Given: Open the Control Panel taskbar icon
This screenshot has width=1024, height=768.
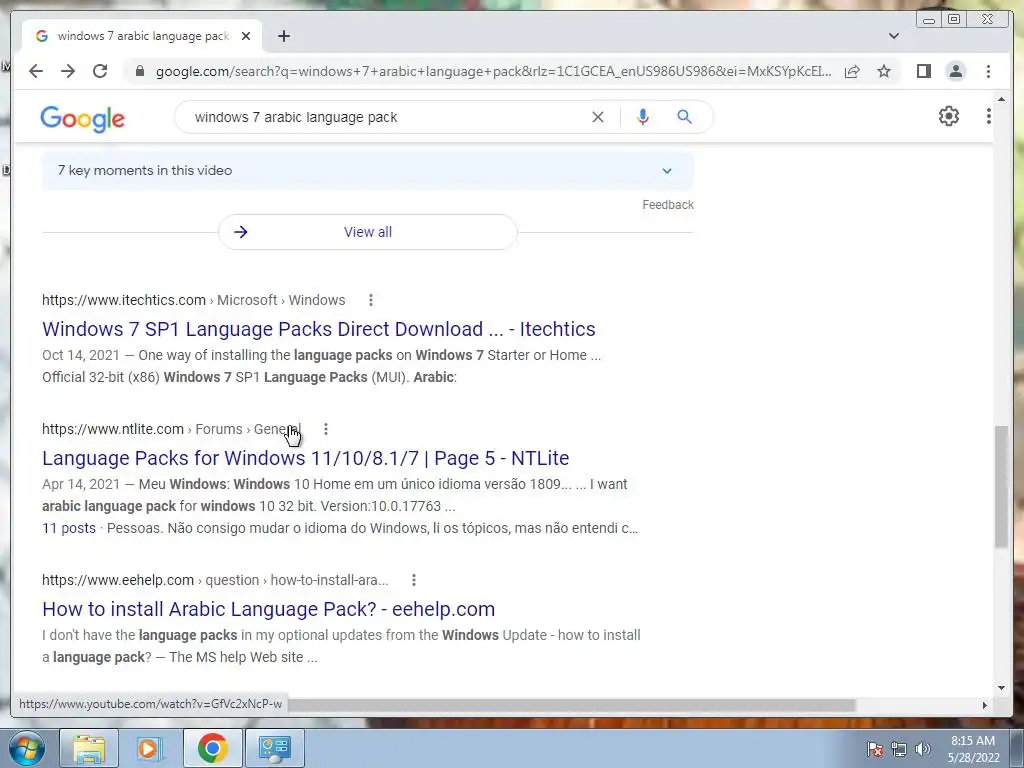Looking at the screenshot, I should pyautogui.click(x=274, y=748).
